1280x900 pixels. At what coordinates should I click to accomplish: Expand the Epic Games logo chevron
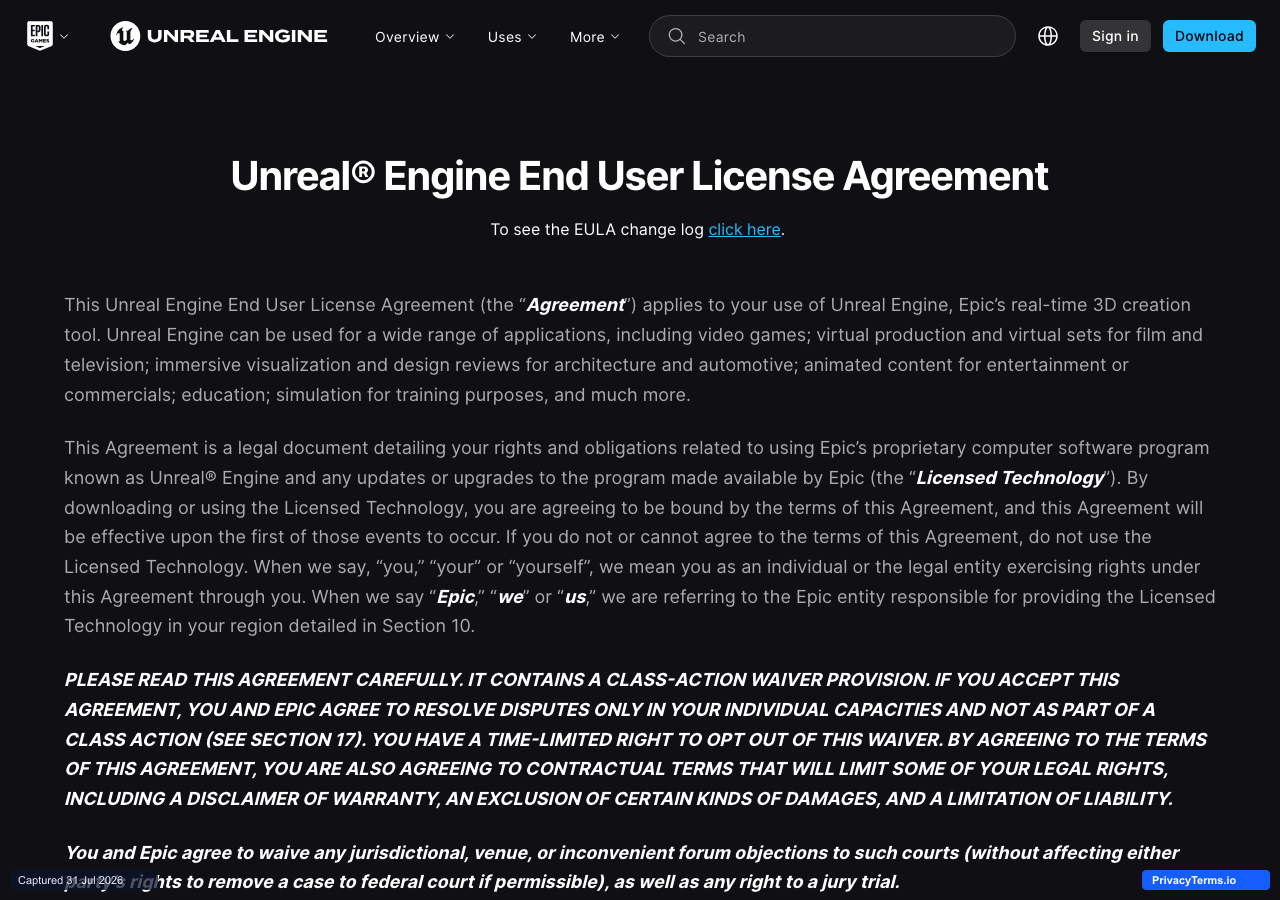coord(64,36)
